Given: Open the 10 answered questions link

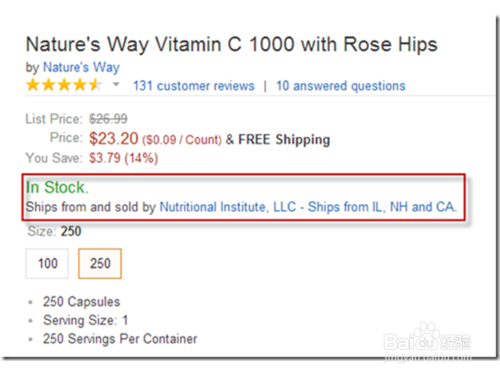Looking at the screenshot, I should coord(341,86).
